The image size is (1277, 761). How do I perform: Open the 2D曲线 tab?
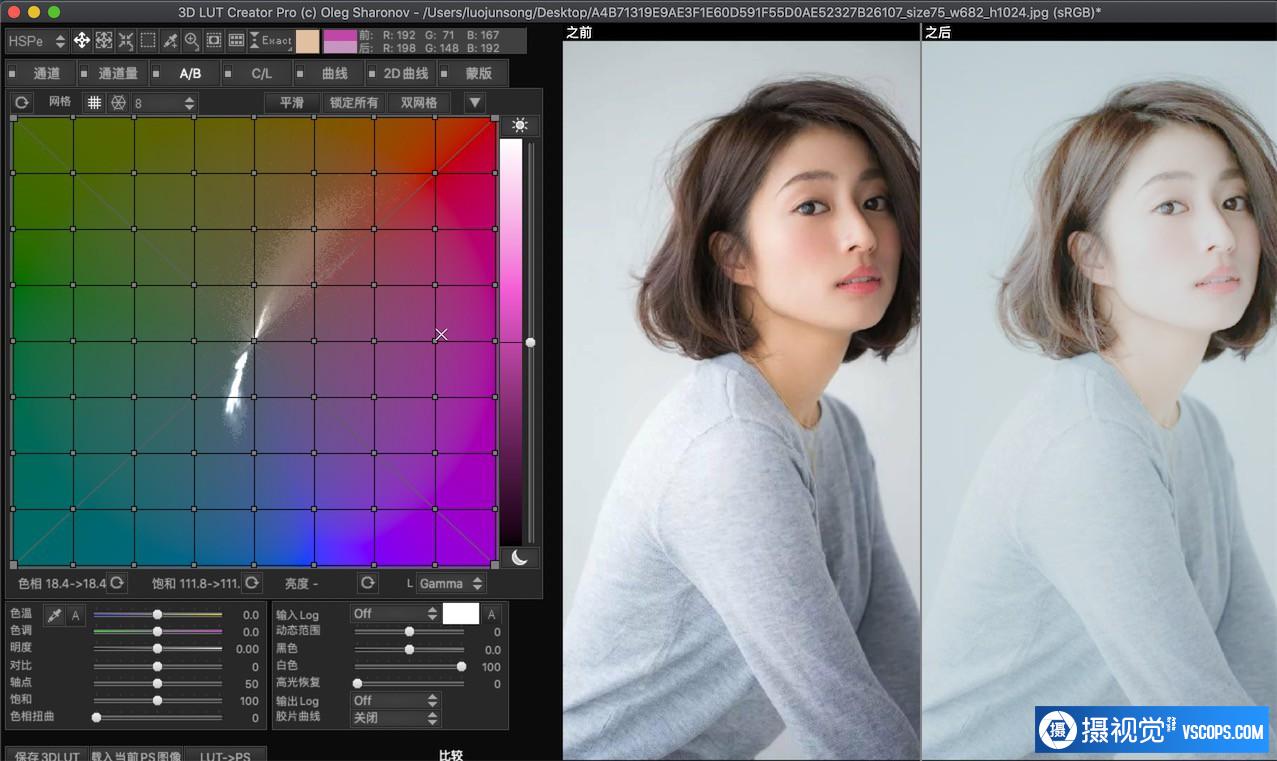click(405, 73)
